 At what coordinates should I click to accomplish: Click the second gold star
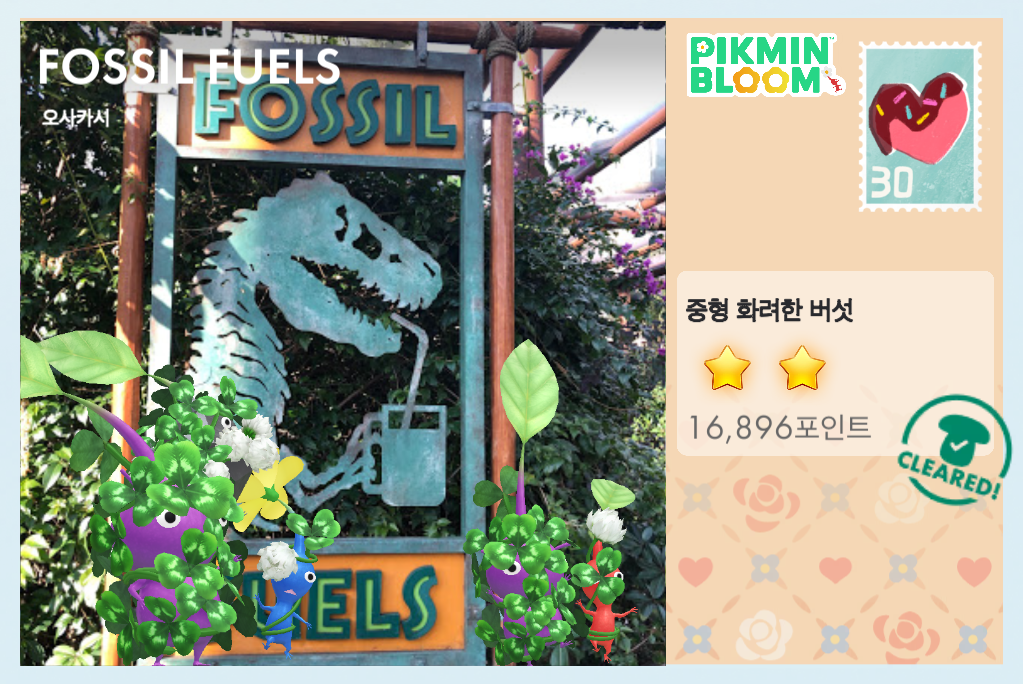pos(802,368)
